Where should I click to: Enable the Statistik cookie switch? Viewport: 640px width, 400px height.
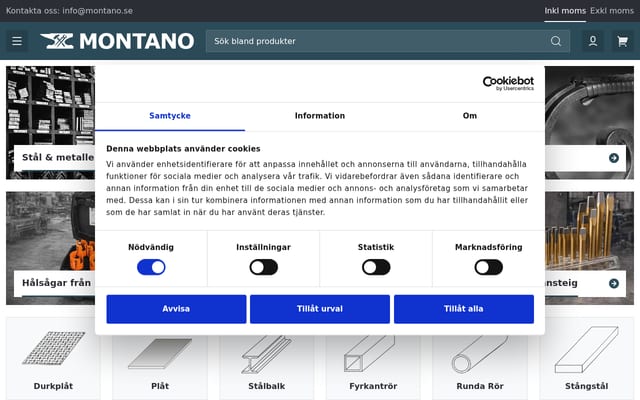(x=376, y=267)
